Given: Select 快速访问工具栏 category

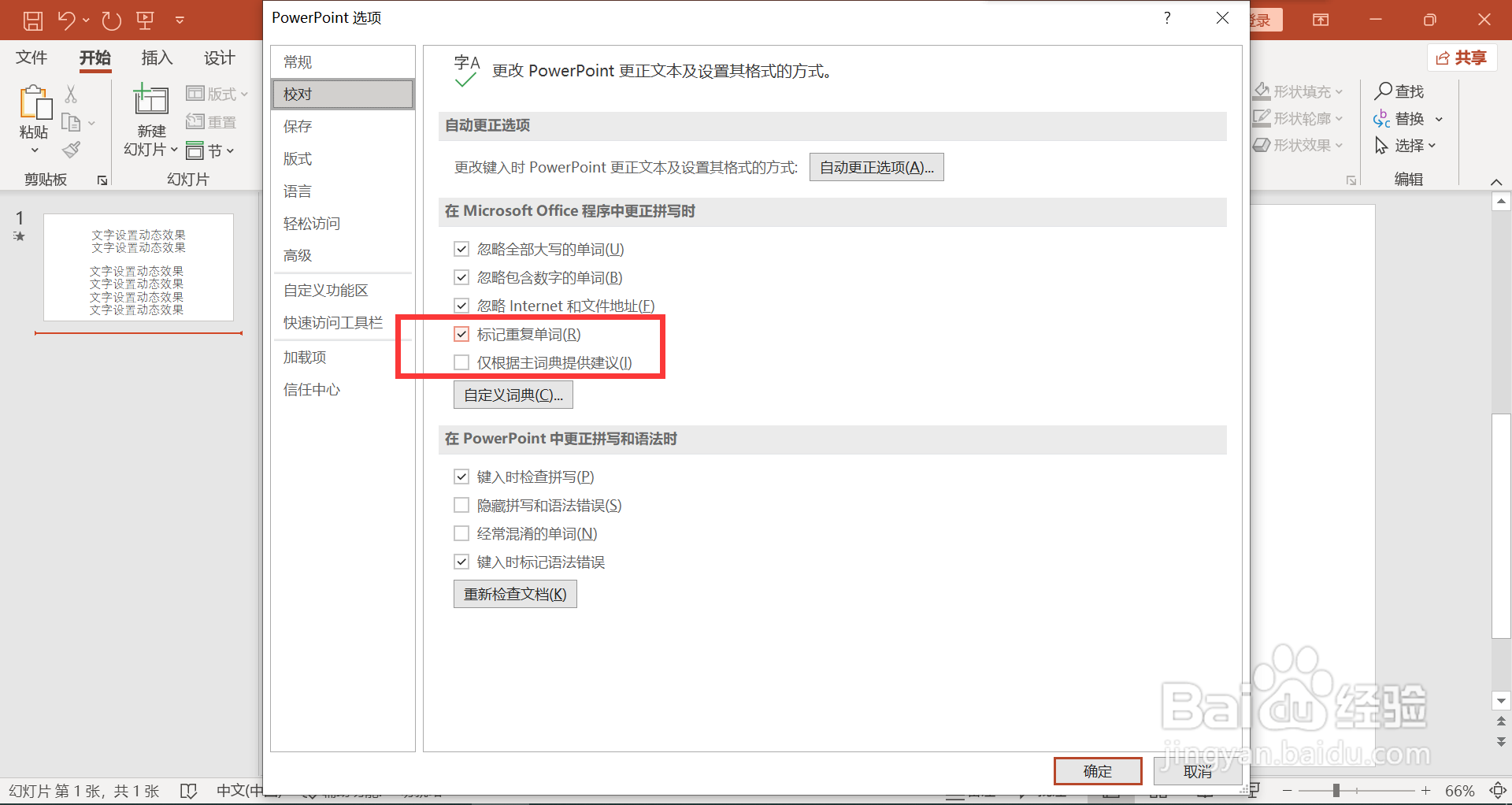Looking at the screenshot, I should pyautogui.click(x=343, y=322).
